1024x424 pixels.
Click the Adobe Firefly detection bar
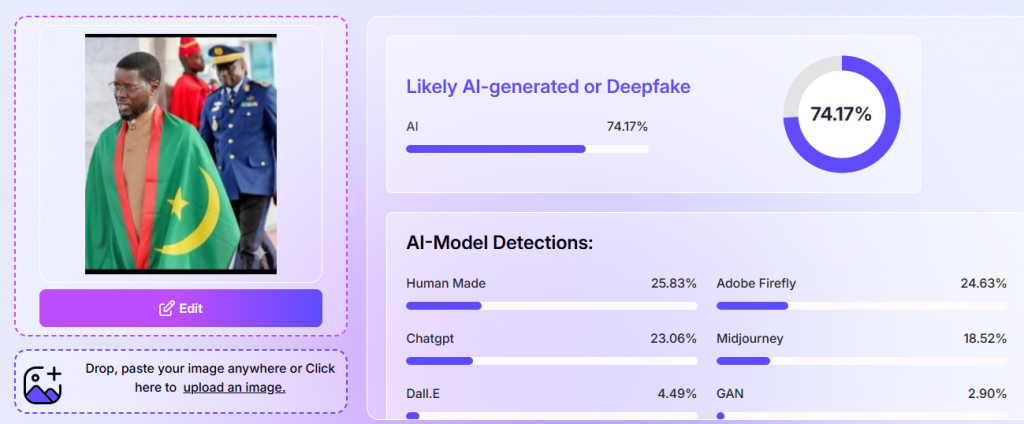pyautogui.click(x=861, y=305)
